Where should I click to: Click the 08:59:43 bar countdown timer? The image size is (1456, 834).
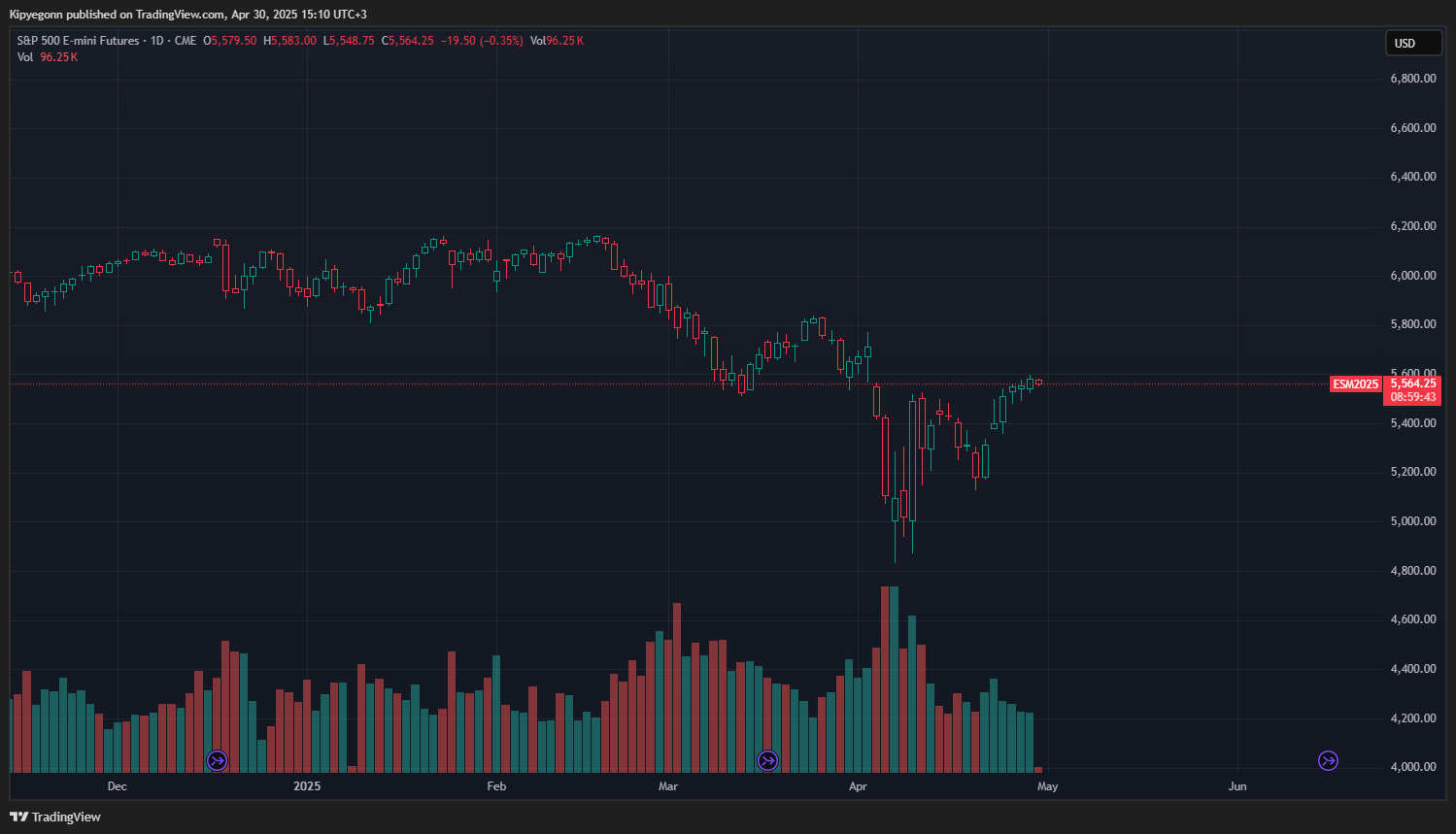[x=1412, y=397]
